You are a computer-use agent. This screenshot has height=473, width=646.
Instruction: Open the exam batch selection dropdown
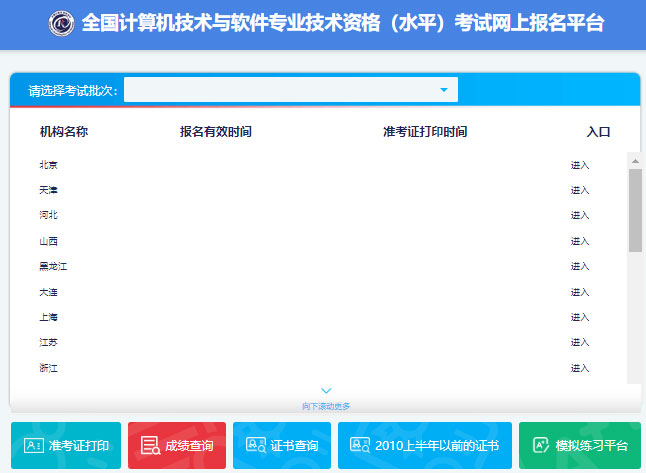(x=291, y=89)
